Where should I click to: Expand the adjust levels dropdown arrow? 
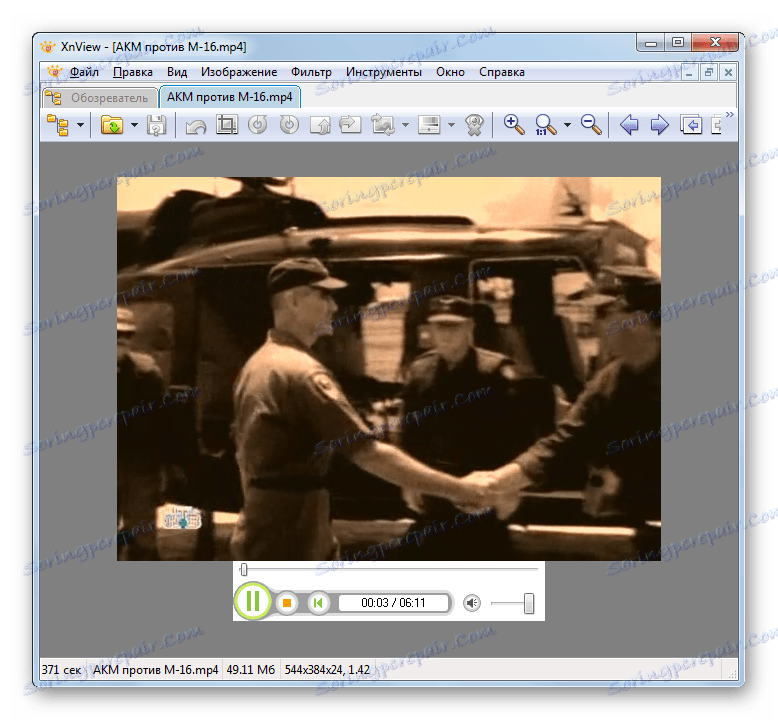pyautogui.click(x=451, y=125)
